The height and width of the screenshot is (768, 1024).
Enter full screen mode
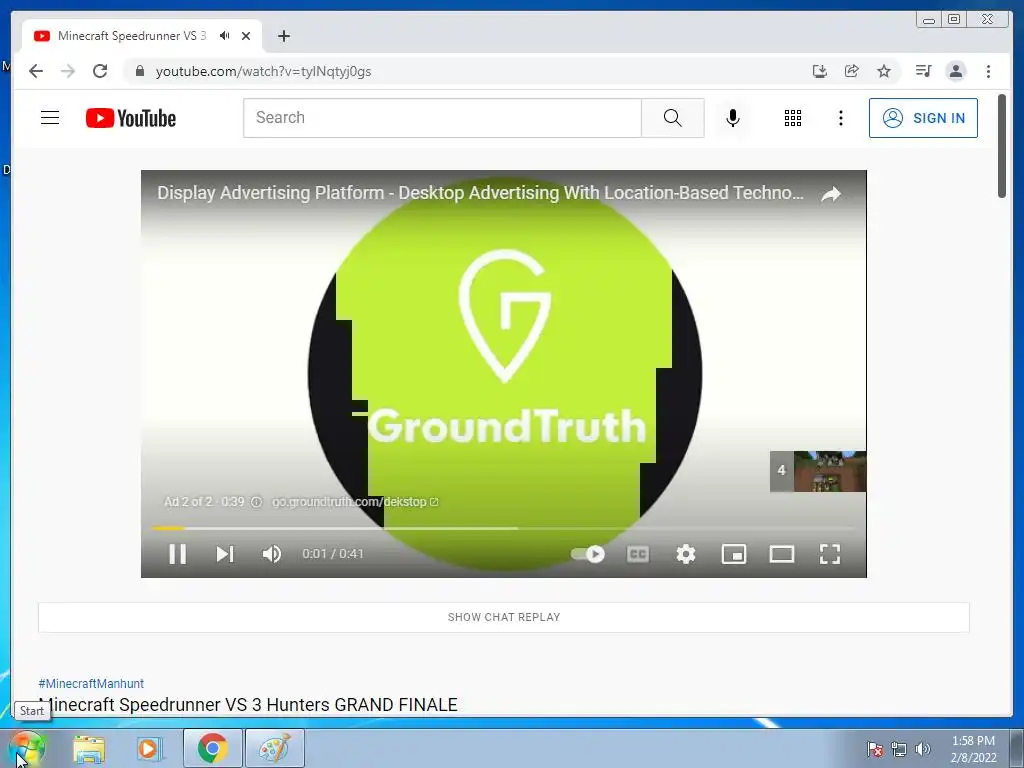(x=830, y=554)
